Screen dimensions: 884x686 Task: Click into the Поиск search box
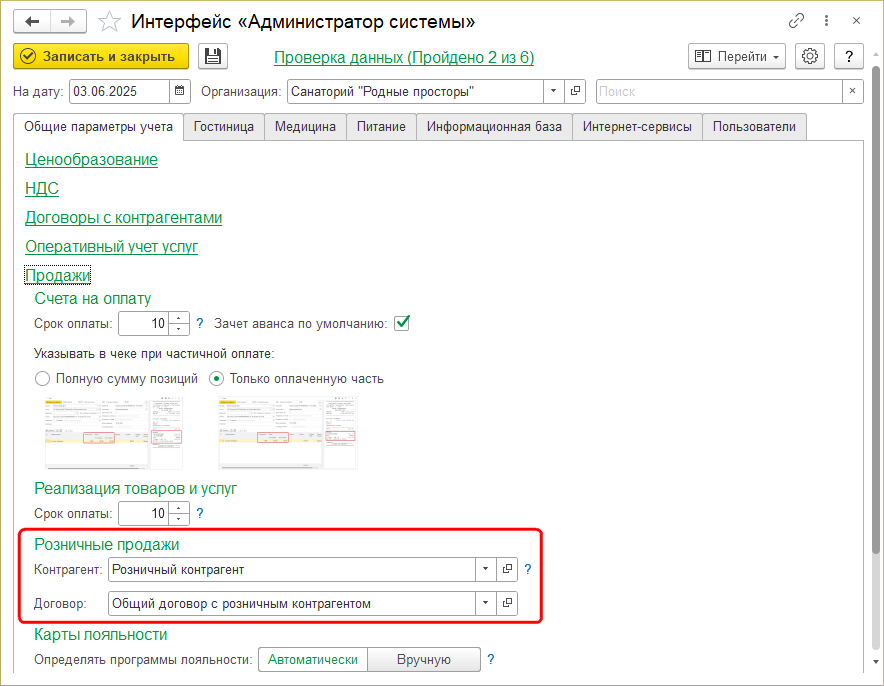tap(719, 91)
